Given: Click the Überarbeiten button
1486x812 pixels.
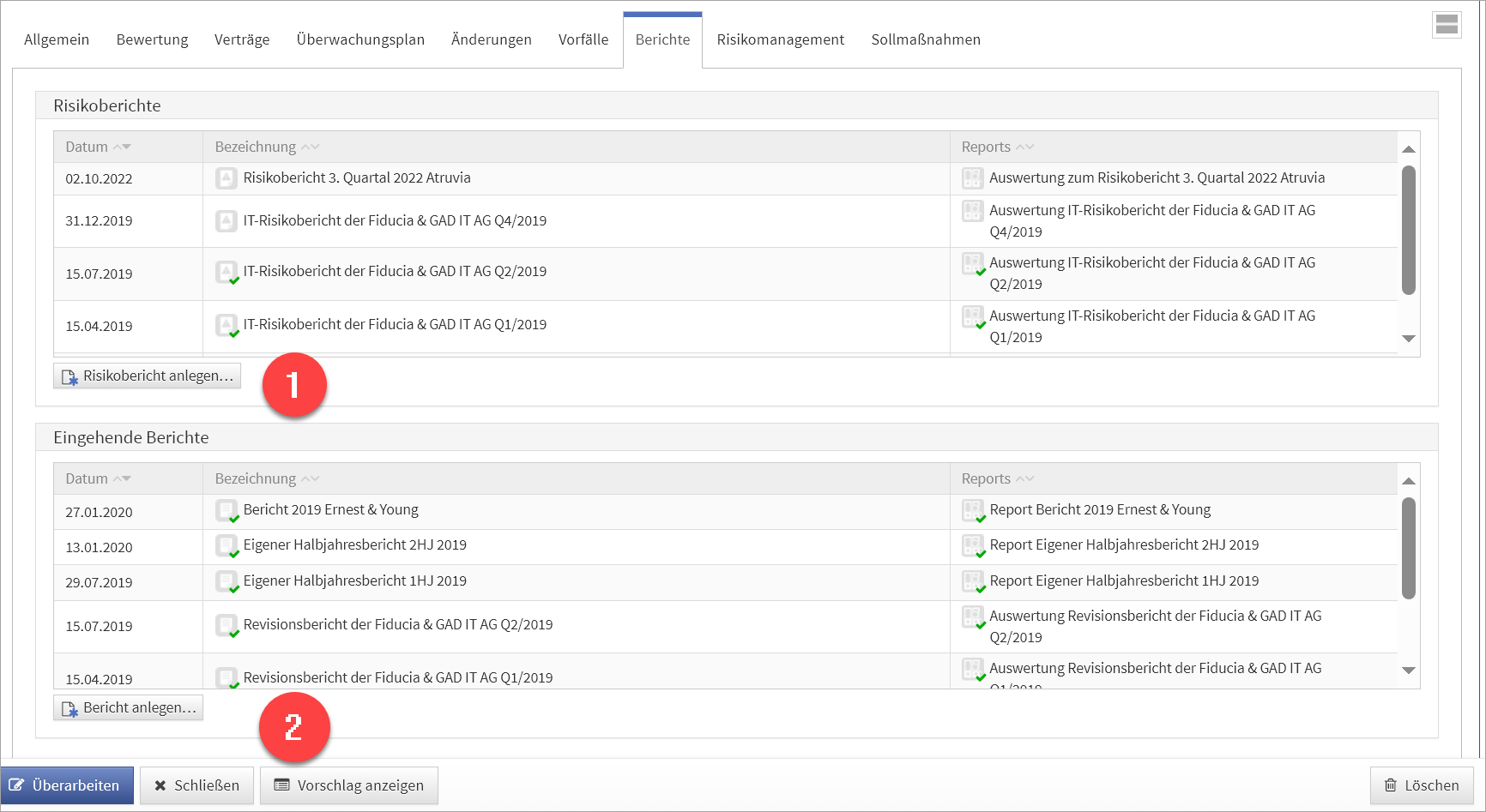Looking at the screenshot, I should point(67,785).
